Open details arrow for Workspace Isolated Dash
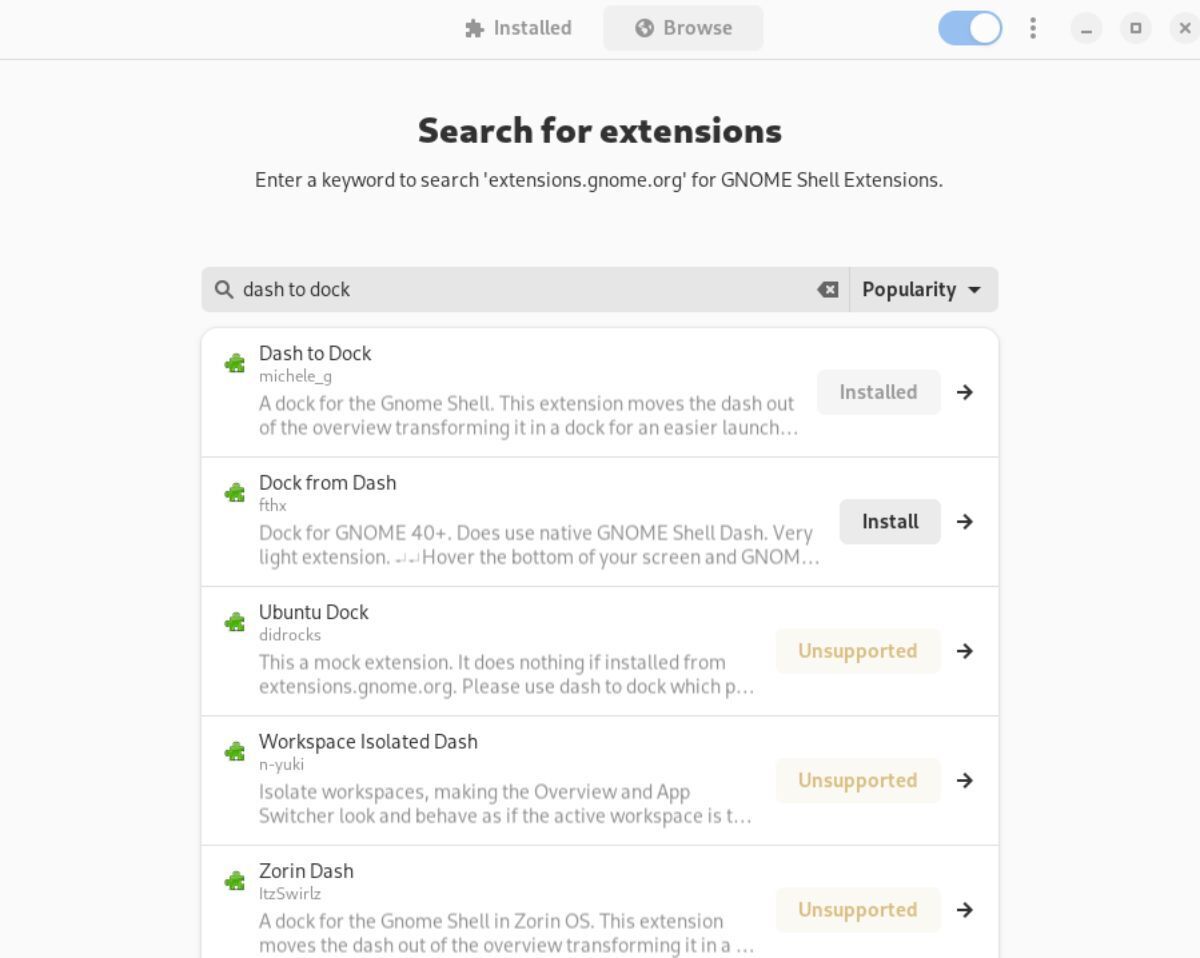1200x958 pixels. (965, 780)
